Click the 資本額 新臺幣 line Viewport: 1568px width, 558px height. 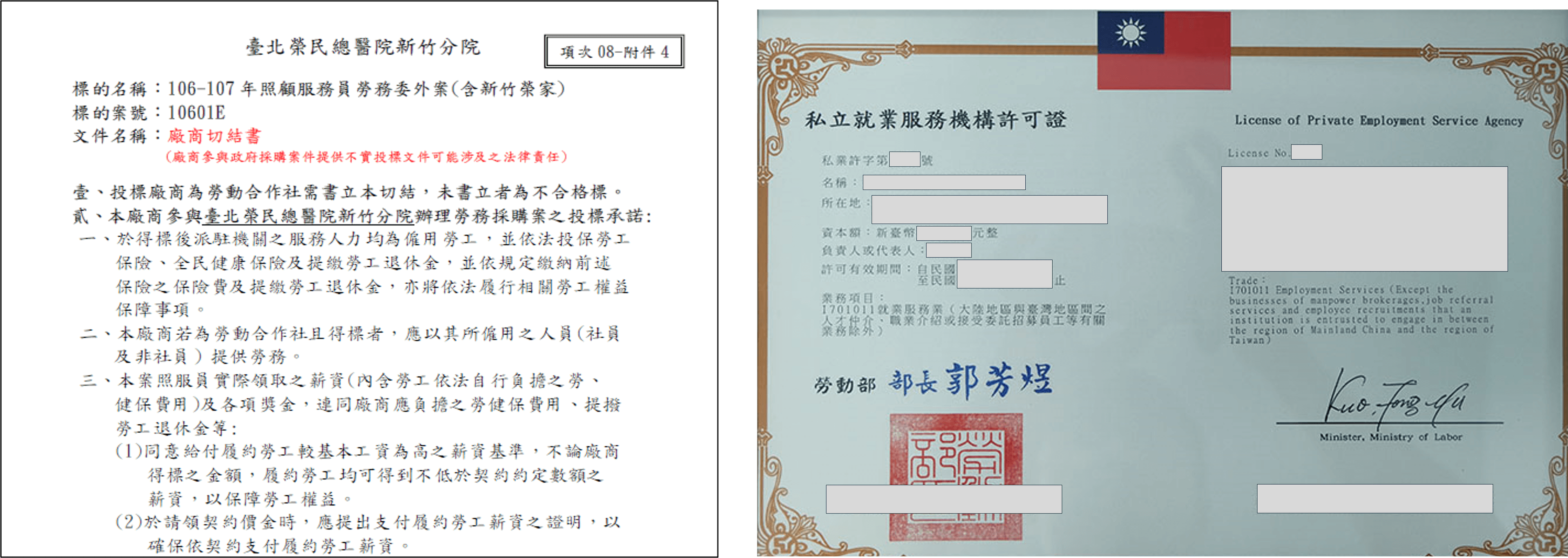coord(909,233)
